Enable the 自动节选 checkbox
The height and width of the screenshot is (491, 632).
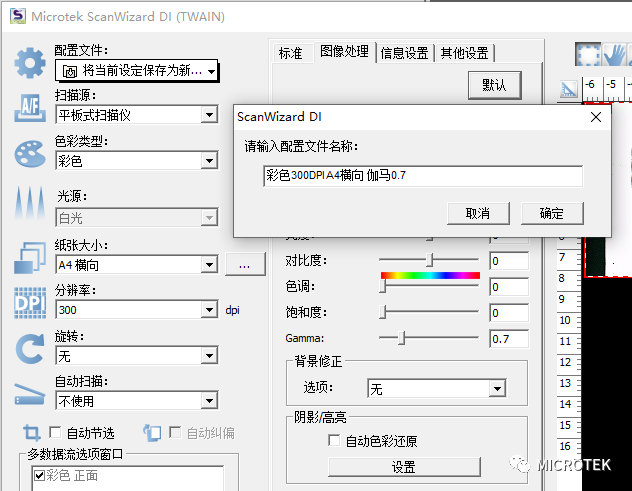56,433
